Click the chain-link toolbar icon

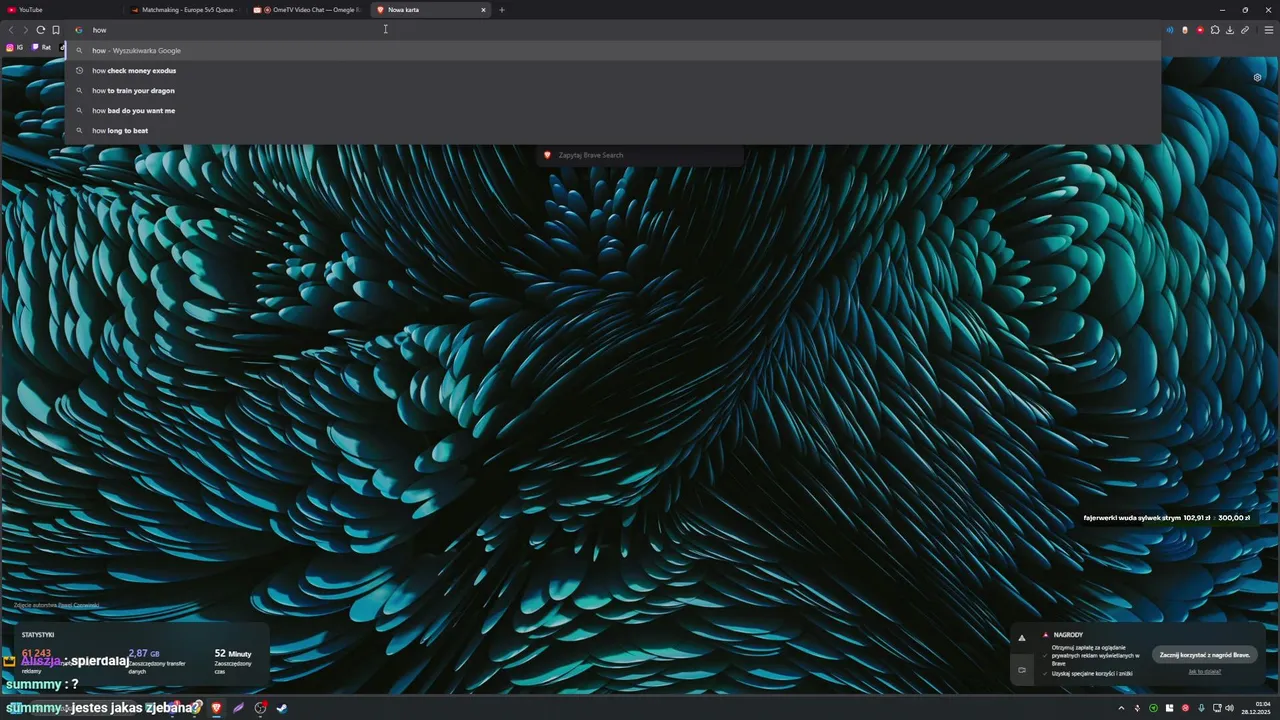(x=1245, y=30)
